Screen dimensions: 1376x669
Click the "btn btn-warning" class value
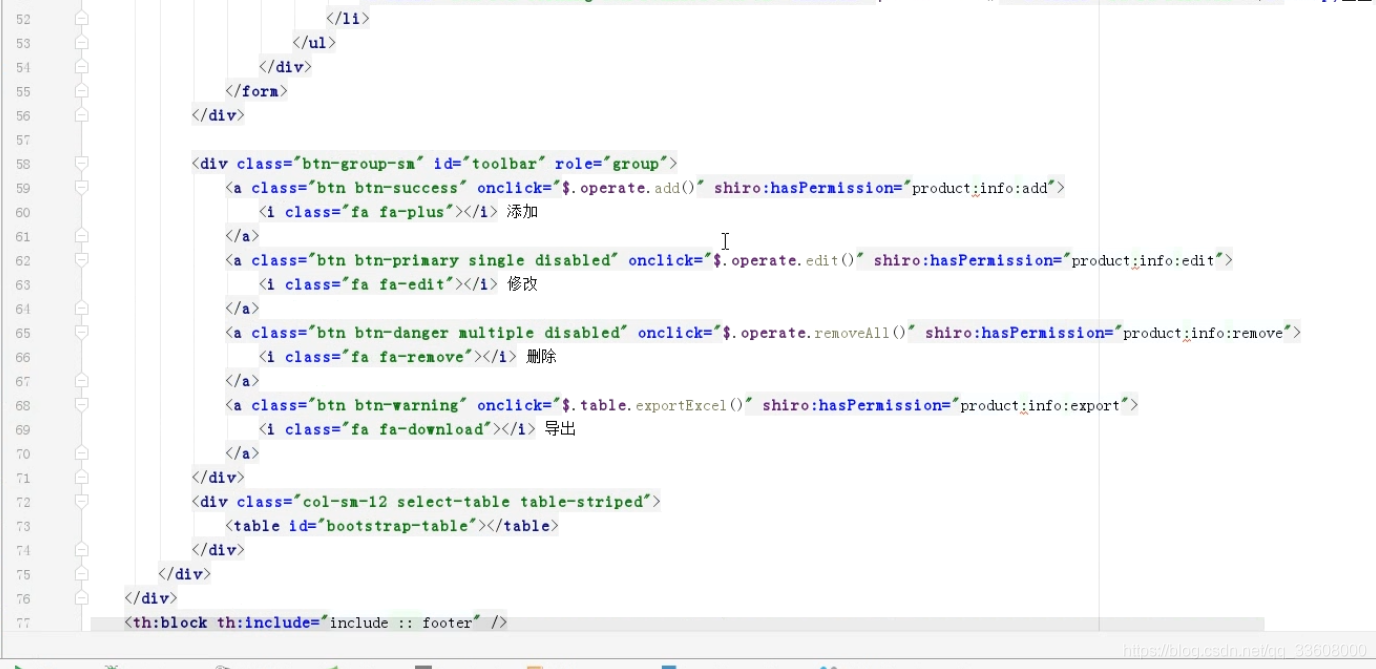point(388,405)
